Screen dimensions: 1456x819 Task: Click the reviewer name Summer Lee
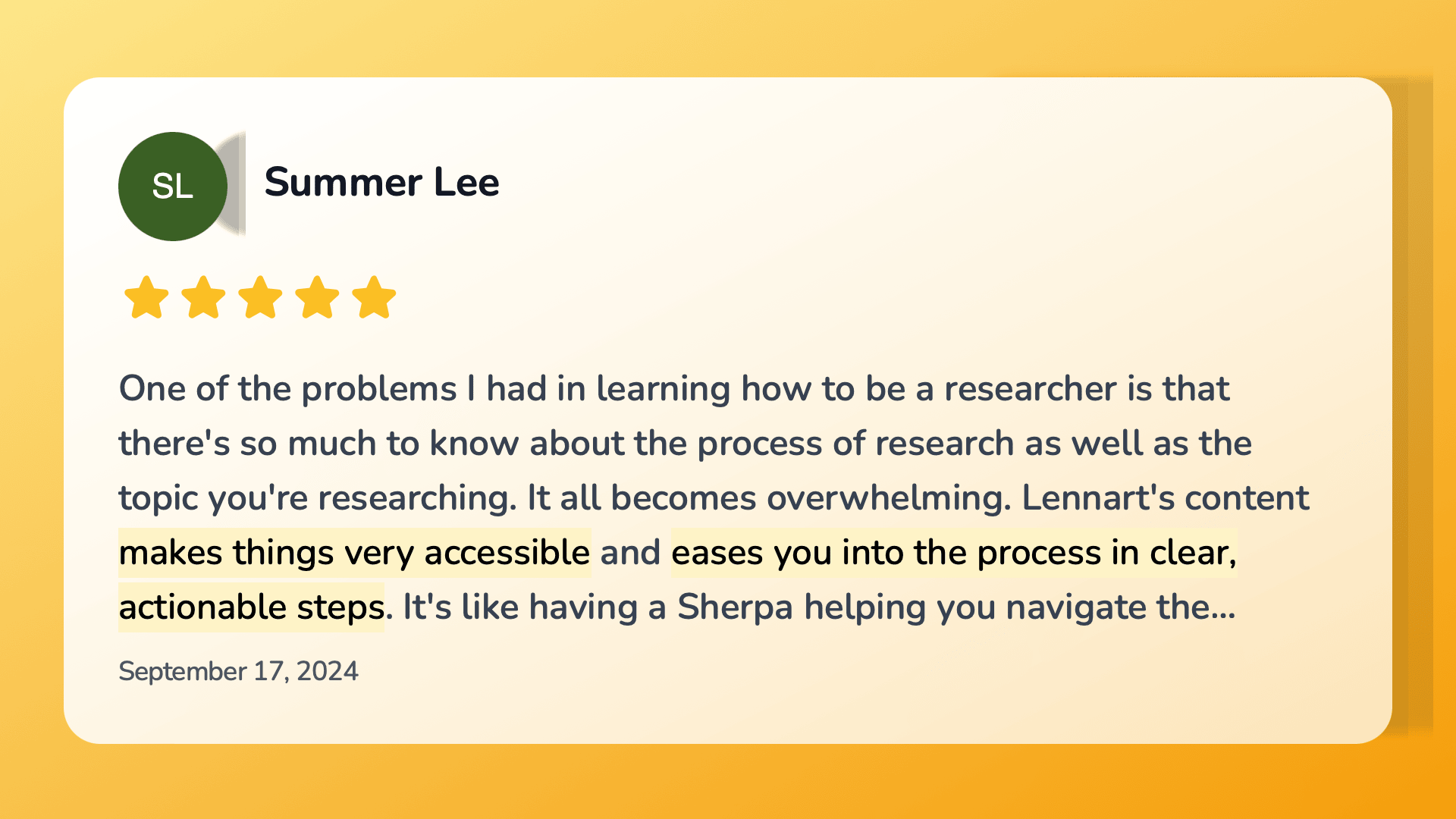point(381,183)
